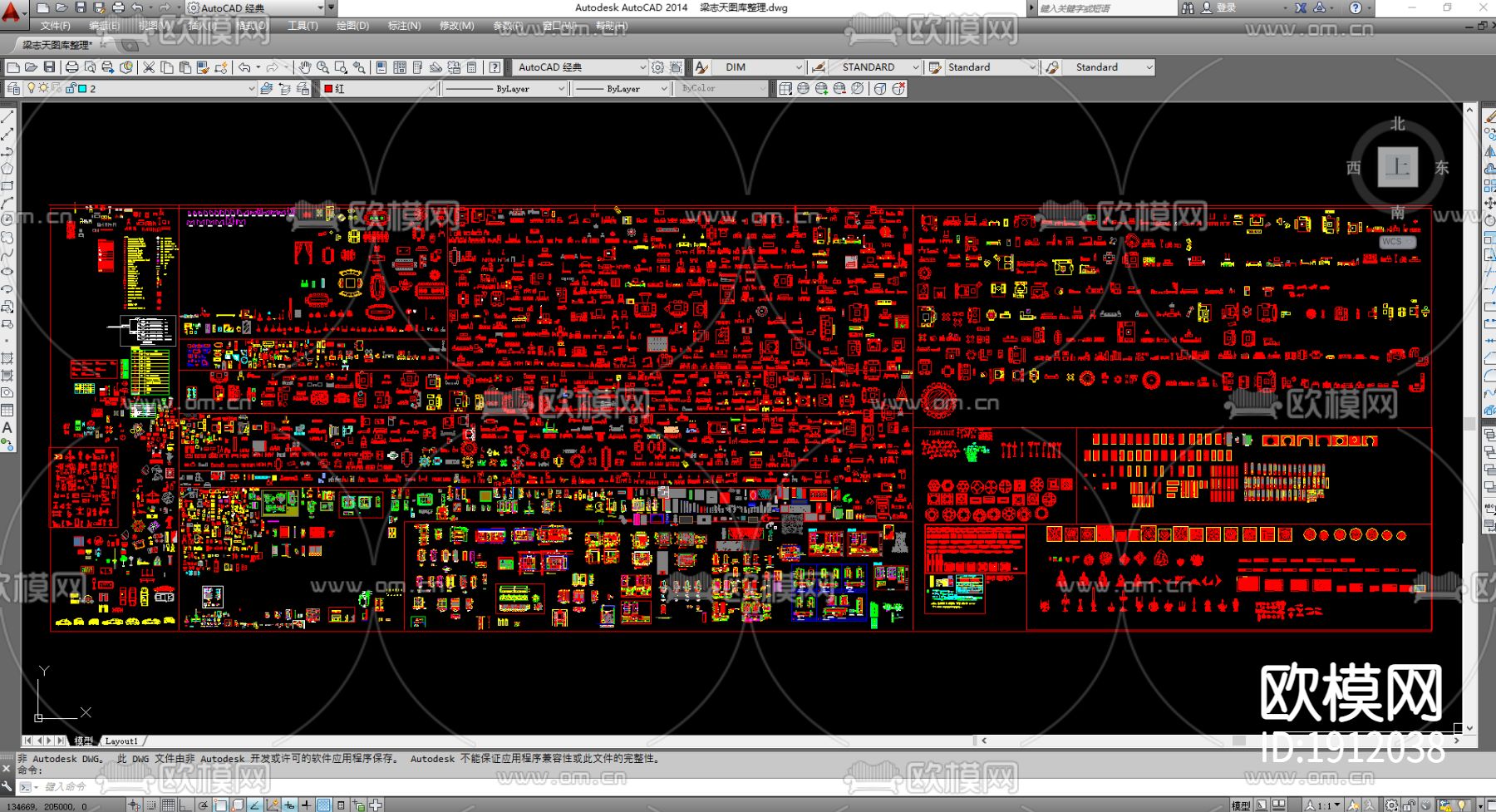
Task: Click the Dimension Style icon before STANDARD
Action: 819,67
